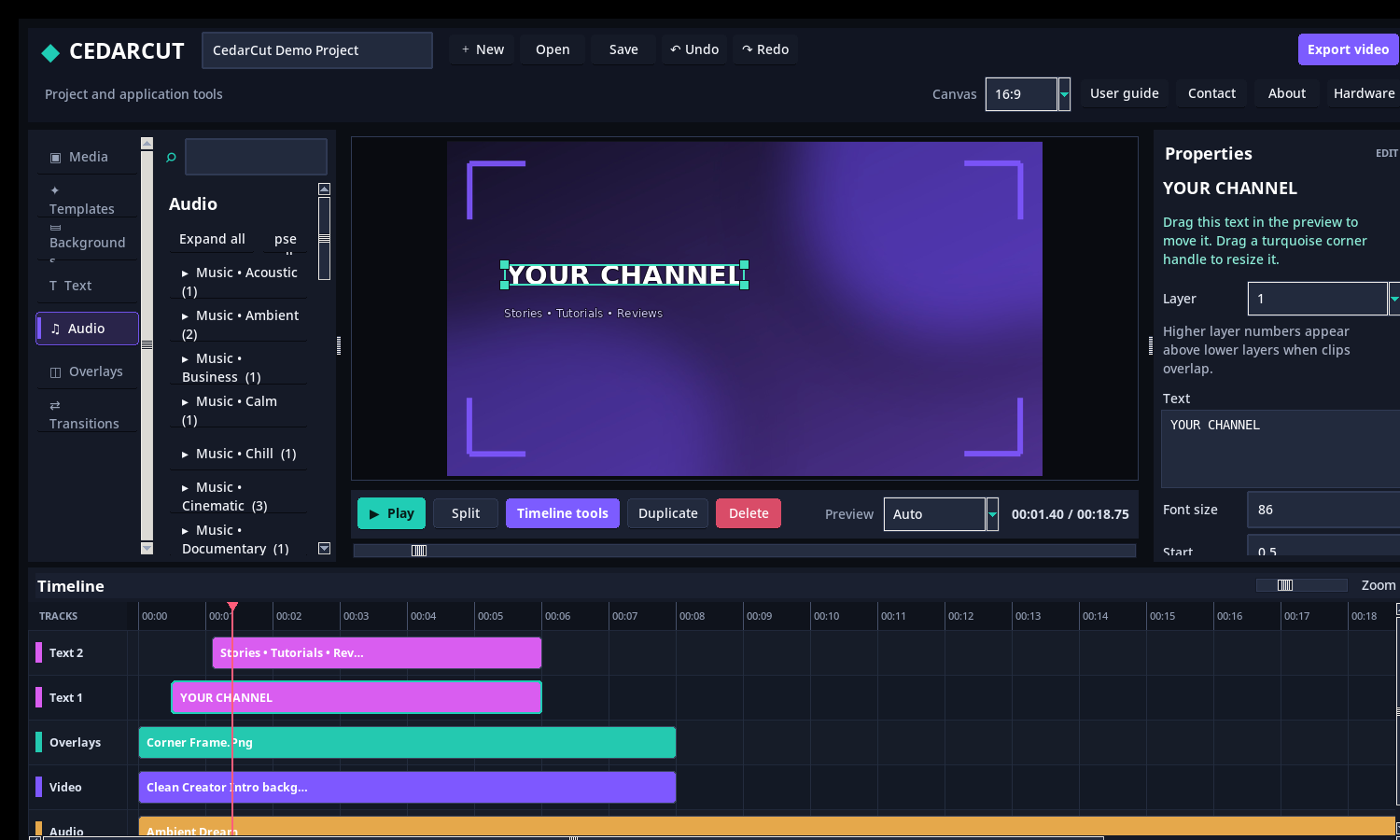This screenshot has height=840, width=1400.
Task: Select the Audio sidebar tab
Action: click(88, 329)
